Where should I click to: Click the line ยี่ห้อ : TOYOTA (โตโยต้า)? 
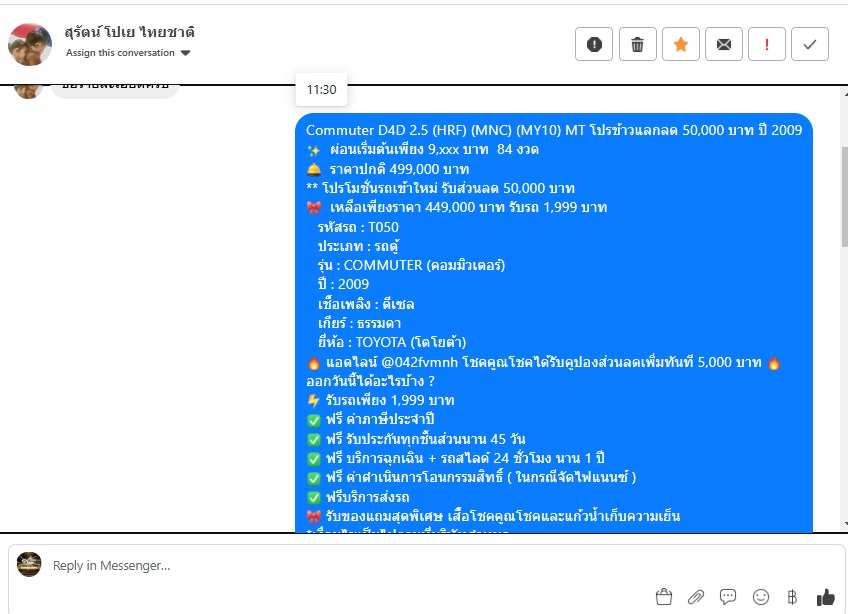pos(392,342)
